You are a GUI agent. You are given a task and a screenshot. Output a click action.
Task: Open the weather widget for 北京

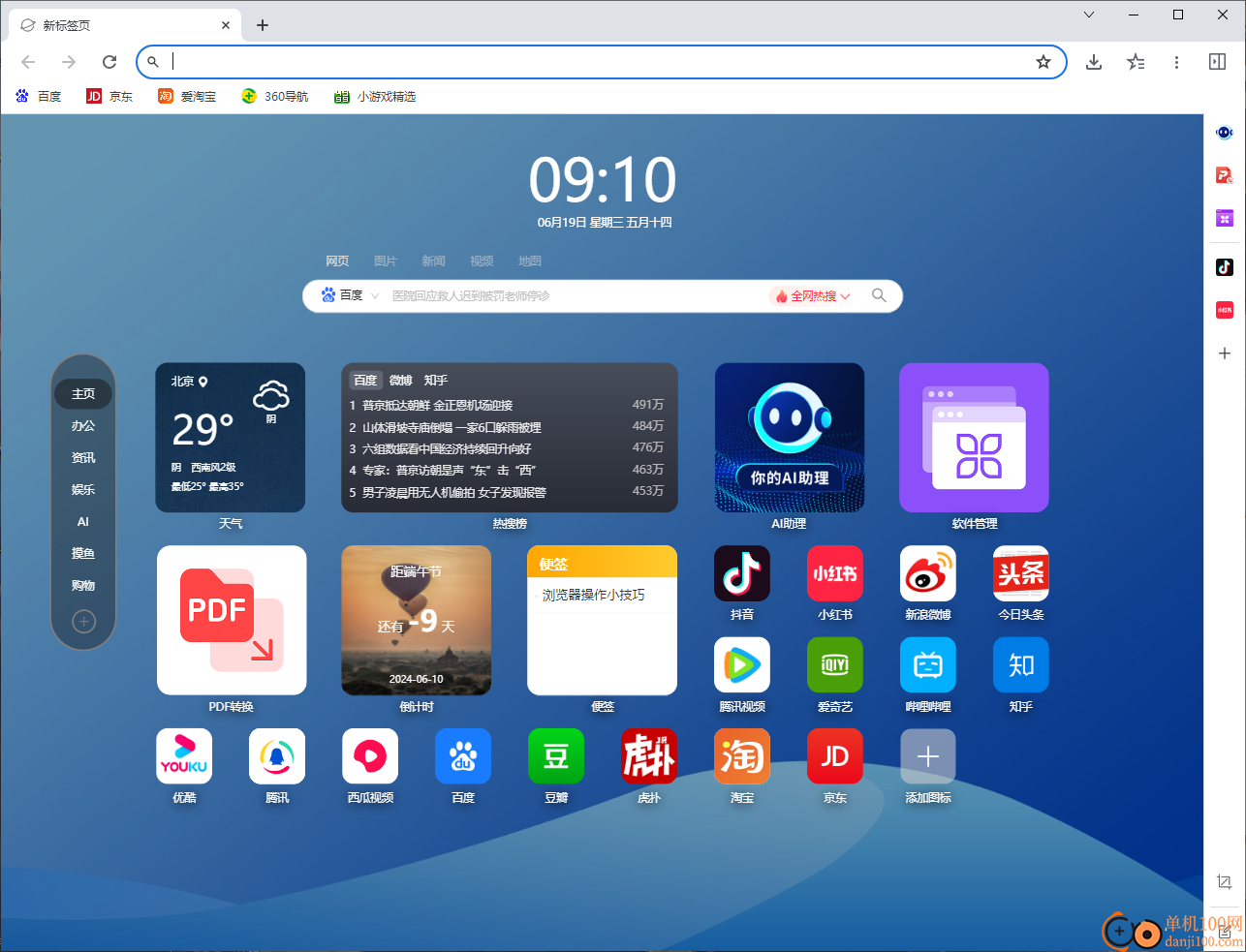pos(231,438)
